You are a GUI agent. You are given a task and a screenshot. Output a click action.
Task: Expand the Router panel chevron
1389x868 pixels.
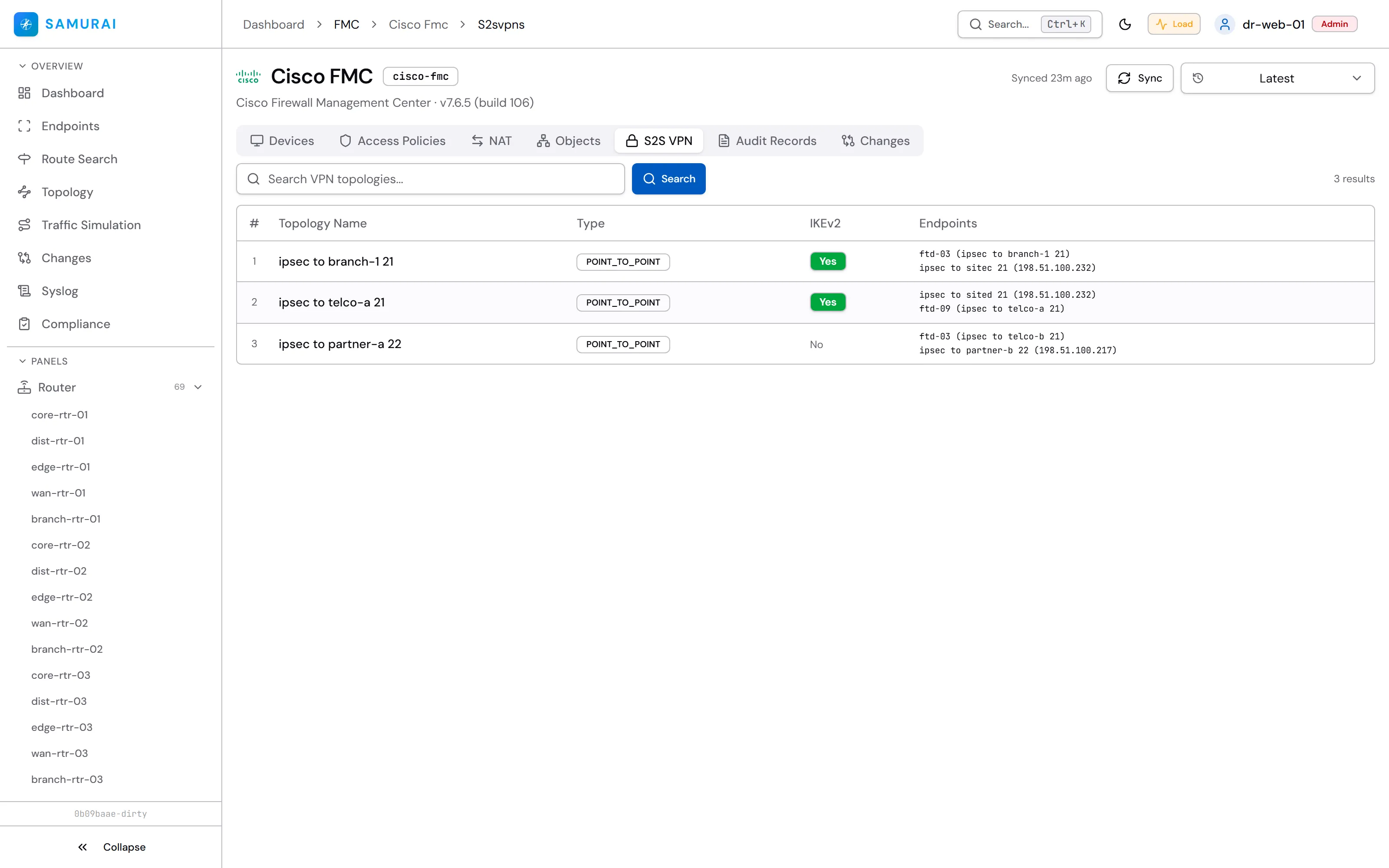point(198,388)
